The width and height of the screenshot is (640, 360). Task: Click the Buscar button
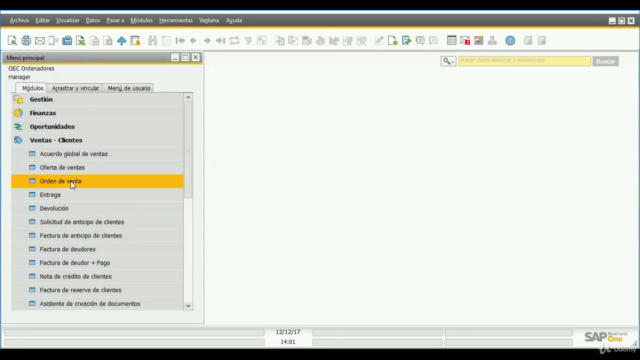tap(605, 61)
